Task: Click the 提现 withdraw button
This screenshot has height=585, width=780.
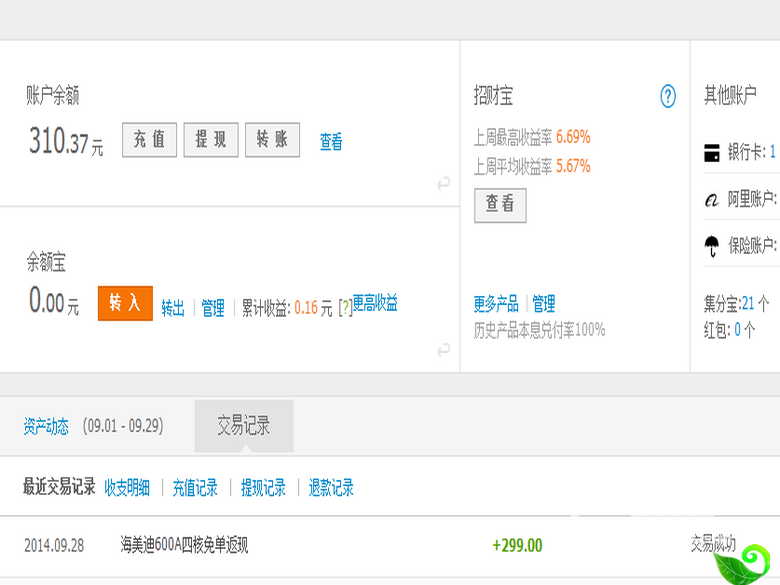Action: [x=211, y=140]
